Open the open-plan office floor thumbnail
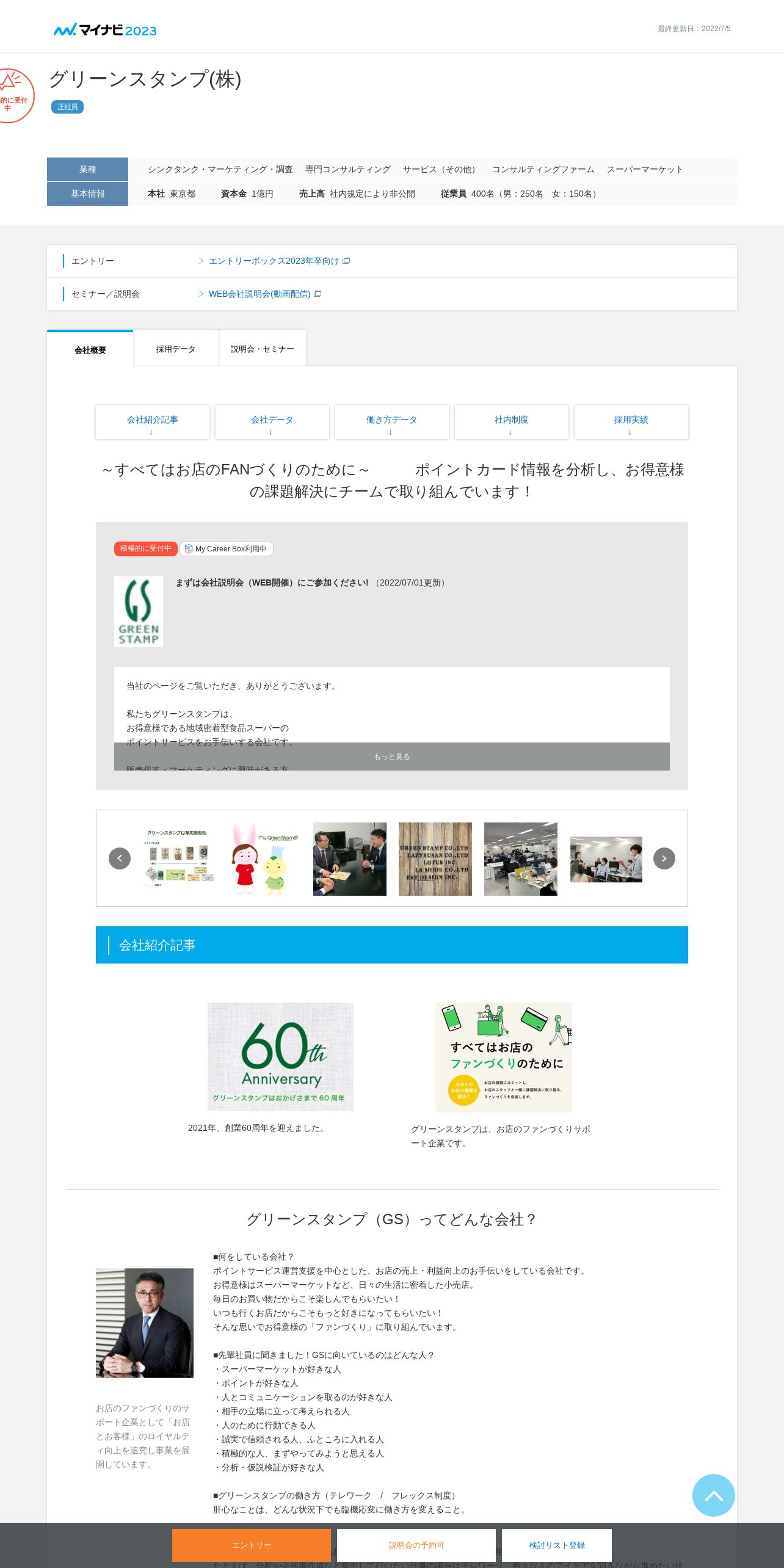 coord(521,859)
